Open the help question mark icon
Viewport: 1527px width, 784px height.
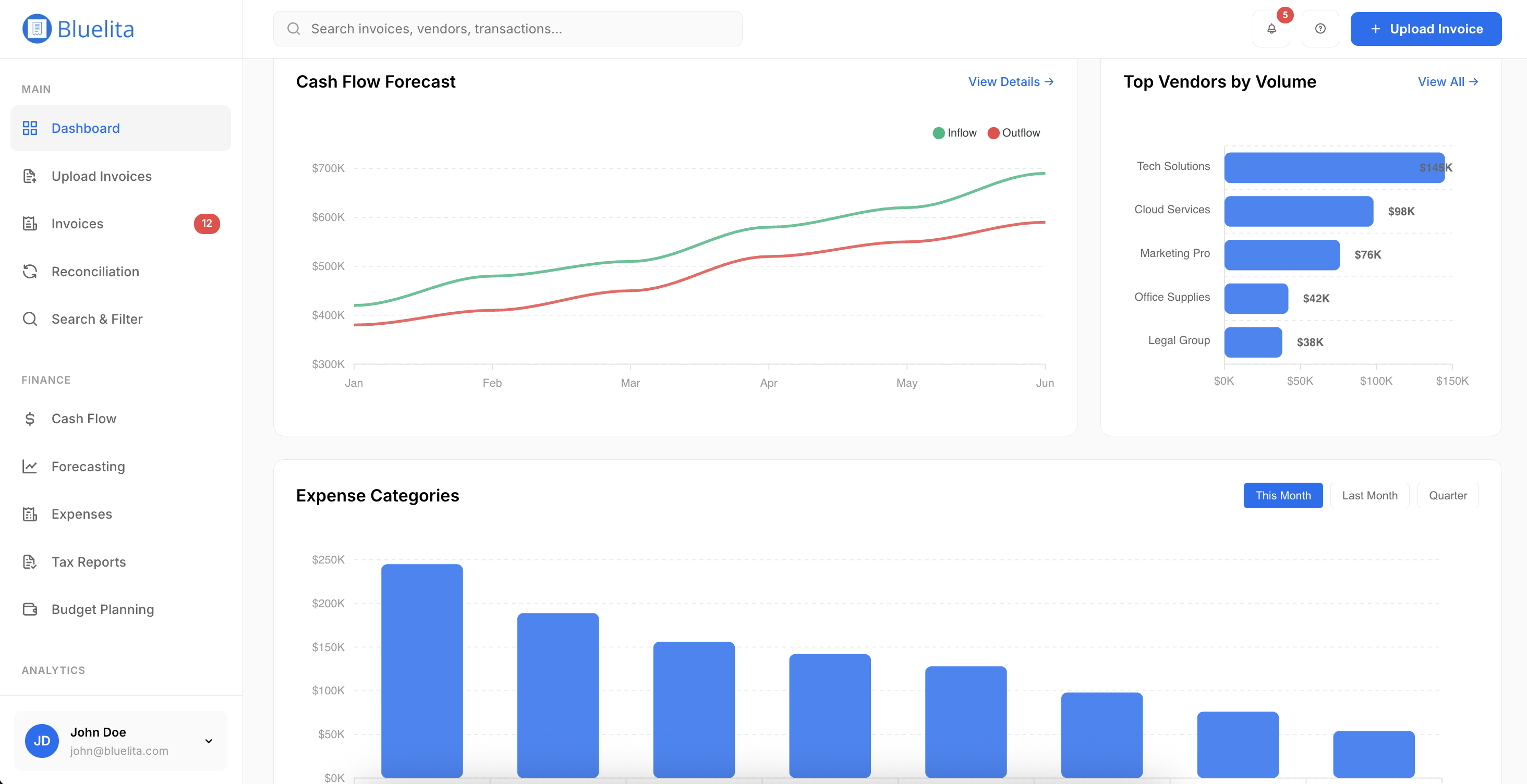pyautogui.click(x=1319, y=29)
